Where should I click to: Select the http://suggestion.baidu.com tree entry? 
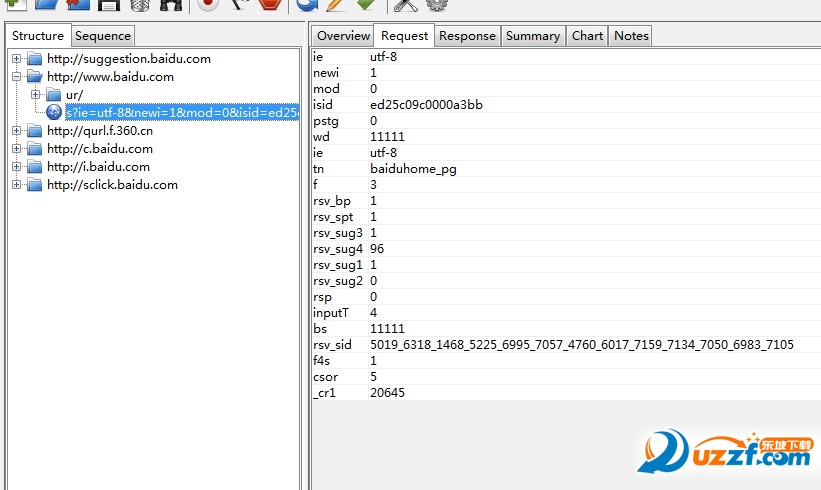129,59
